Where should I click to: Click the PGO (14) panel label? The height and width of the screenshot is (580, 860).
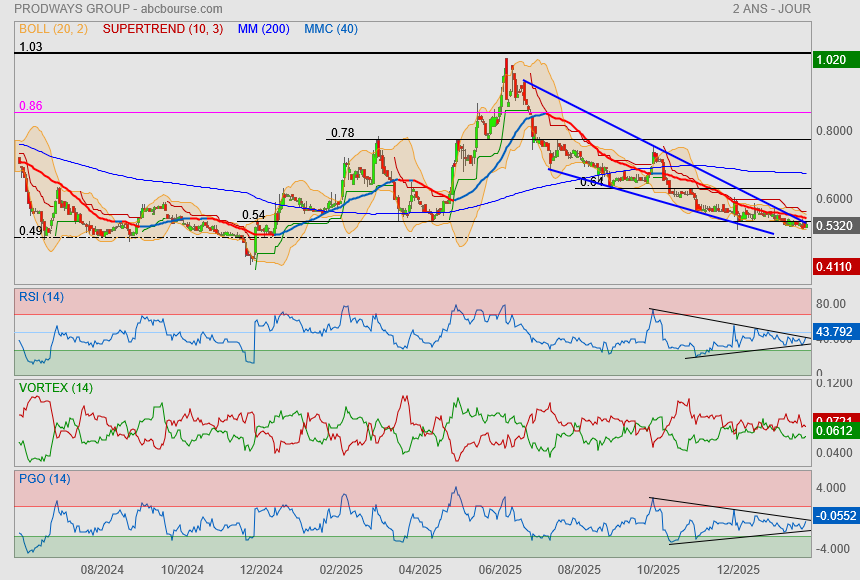tap(42, 478)
